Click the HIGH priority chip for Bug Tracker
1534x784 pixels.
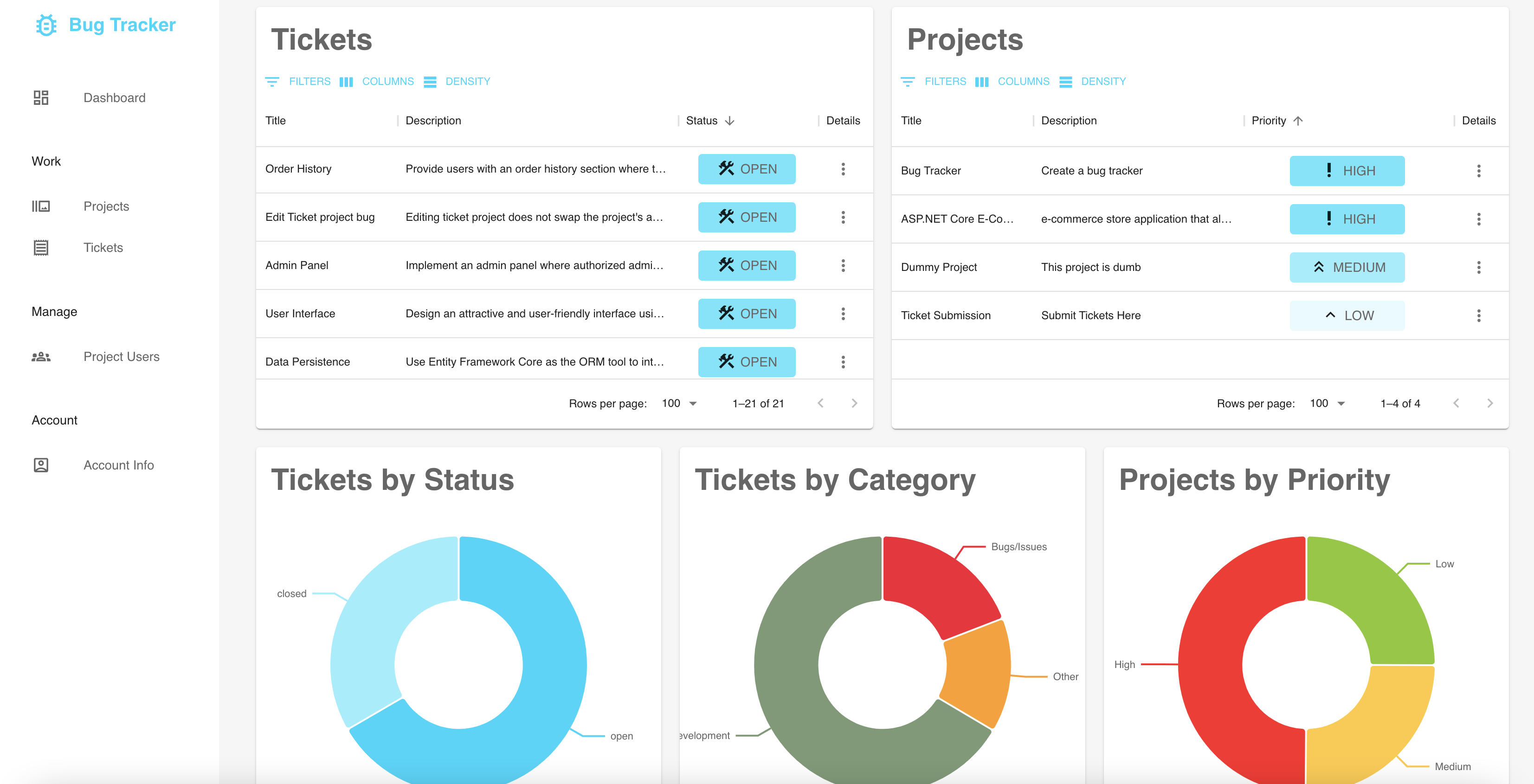click(1347, 171)
